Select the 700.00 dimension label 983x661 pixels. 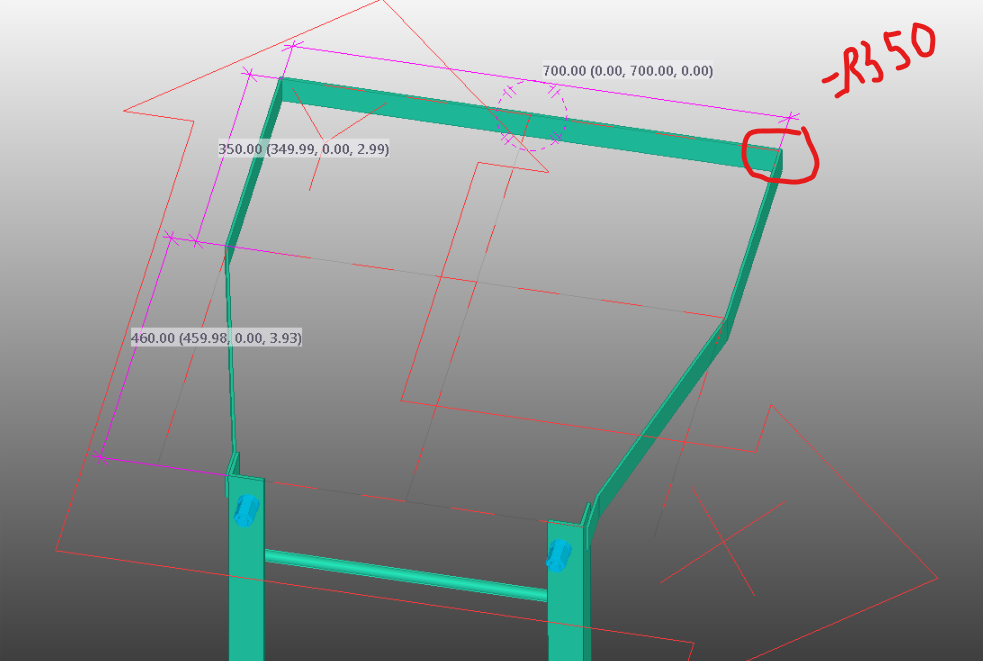pyautogui.click(x=628, y=71)
